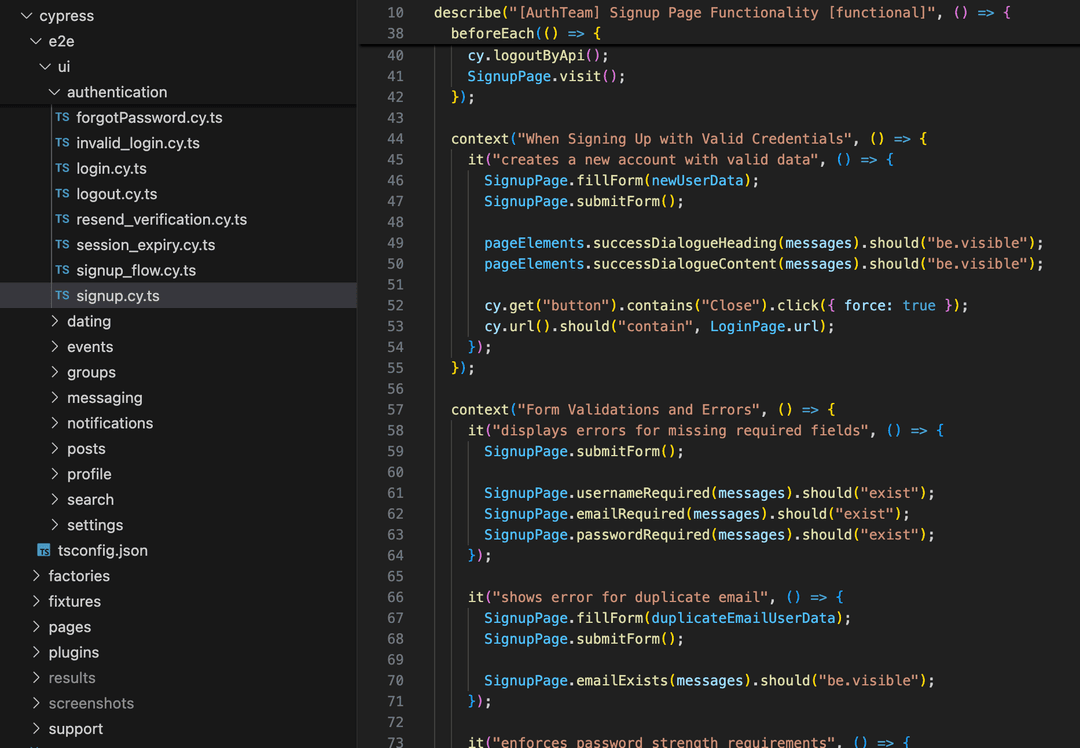Expand the posts folder chevron
Viewport: 1080px width, 748px height.
tap(54, 448)
